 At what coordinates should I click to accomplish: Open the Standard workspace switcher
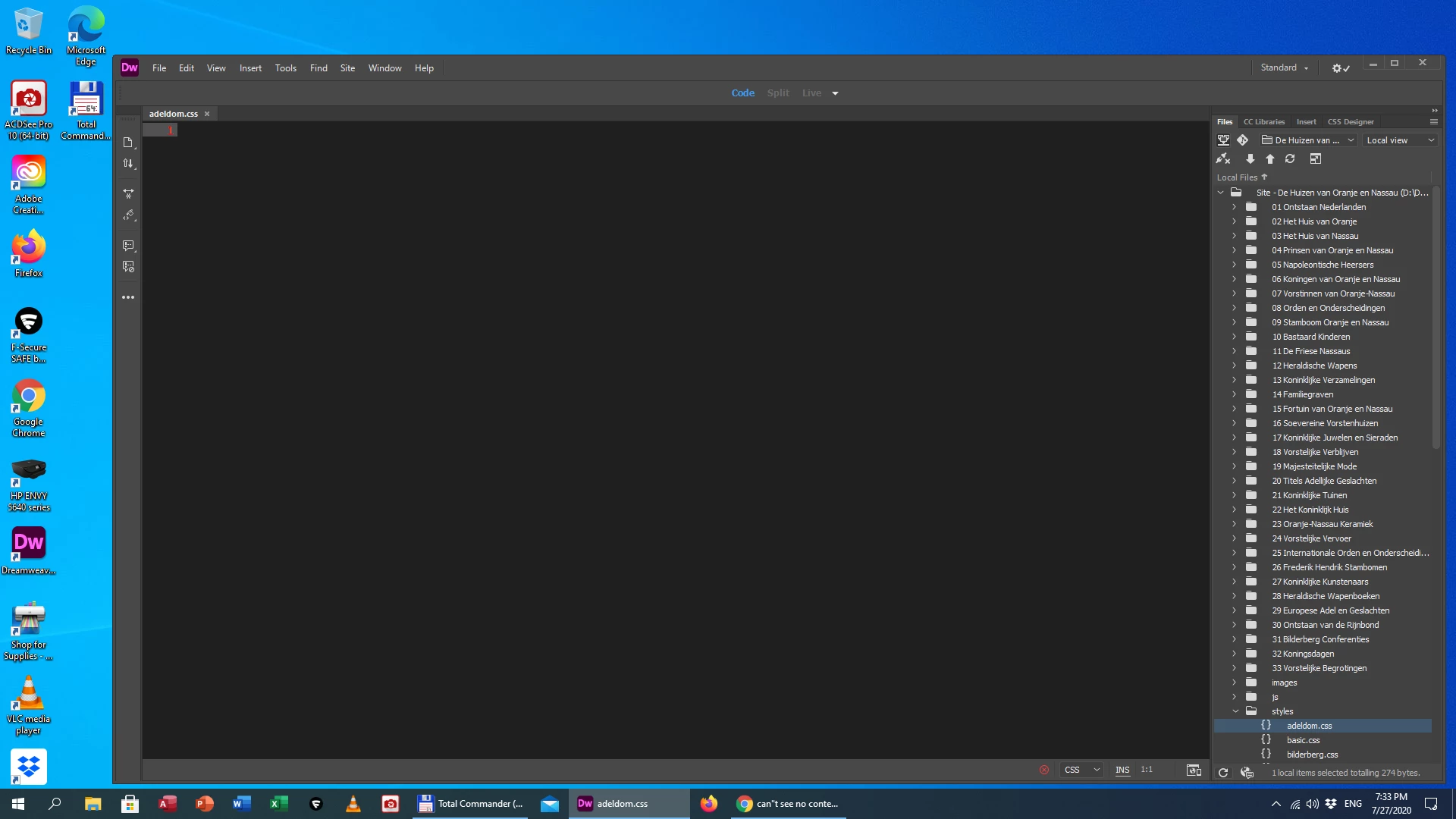click(1285, 68)
